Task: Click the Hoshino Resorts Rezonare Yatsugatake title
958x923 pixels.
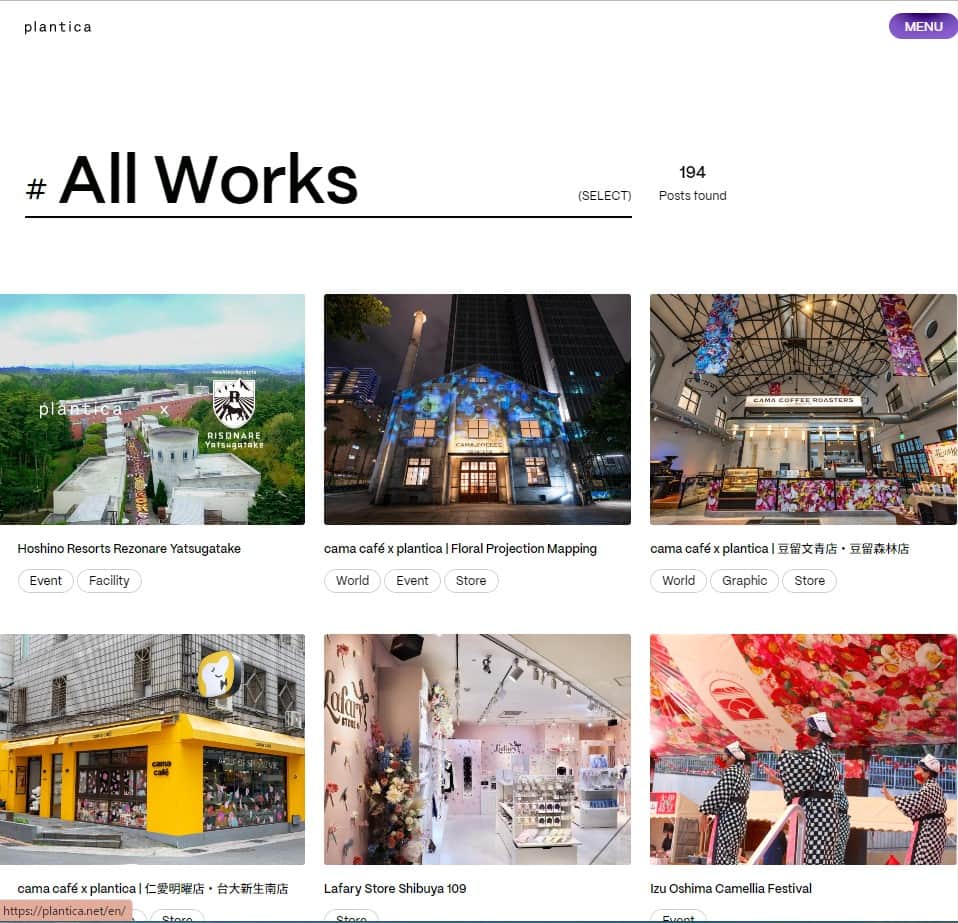Action: coord(129,549)
